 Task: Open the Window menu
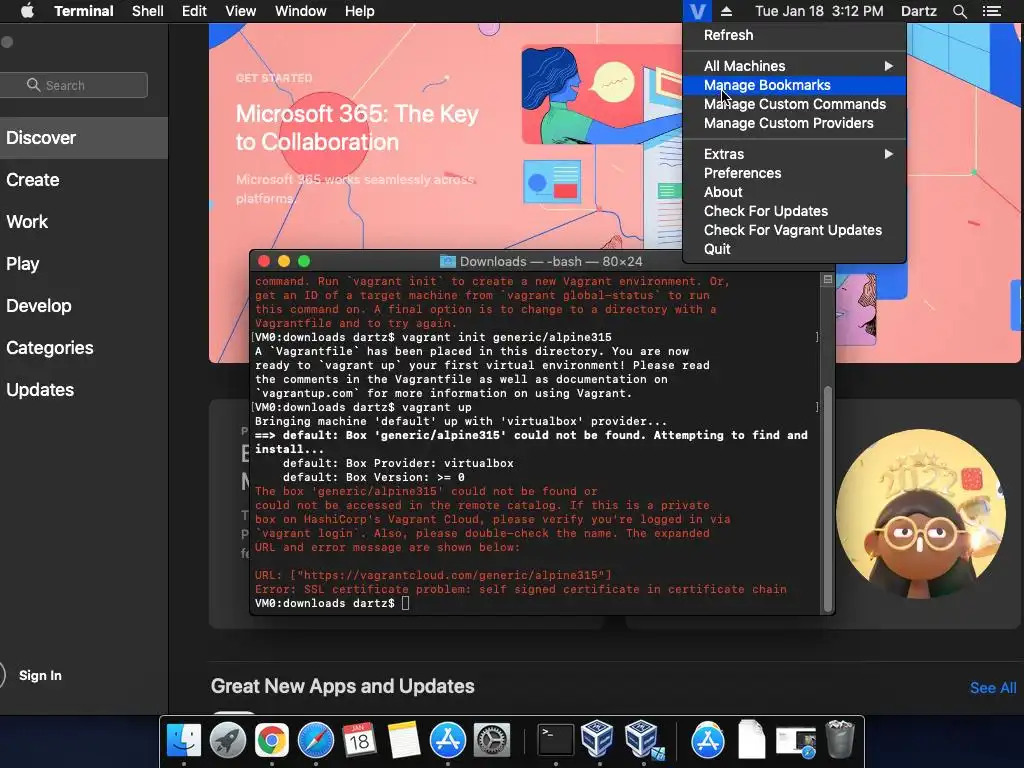(x=300, y=11)
